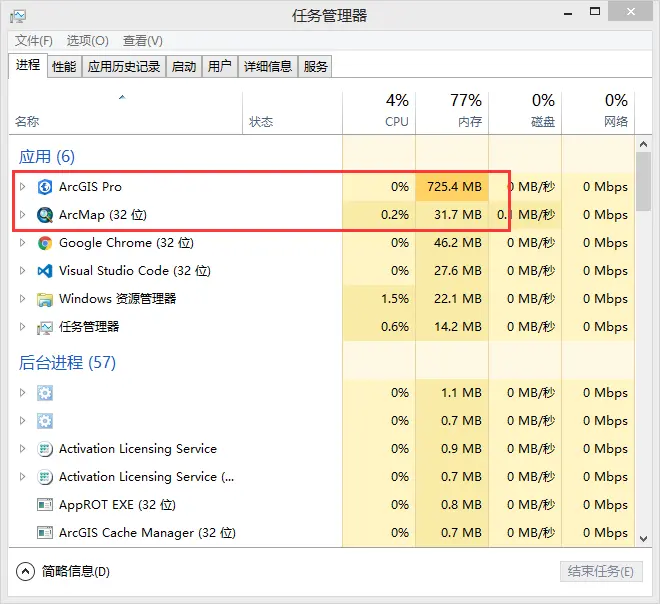
Task: Select the 46.2 MB memory value
Action: pyautogui.click(x=458, y=243)
